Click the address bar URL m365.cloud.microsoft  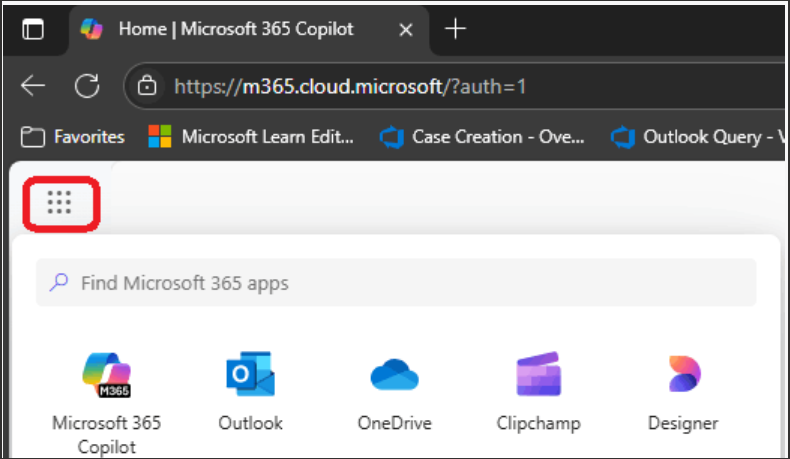[350, 87]
